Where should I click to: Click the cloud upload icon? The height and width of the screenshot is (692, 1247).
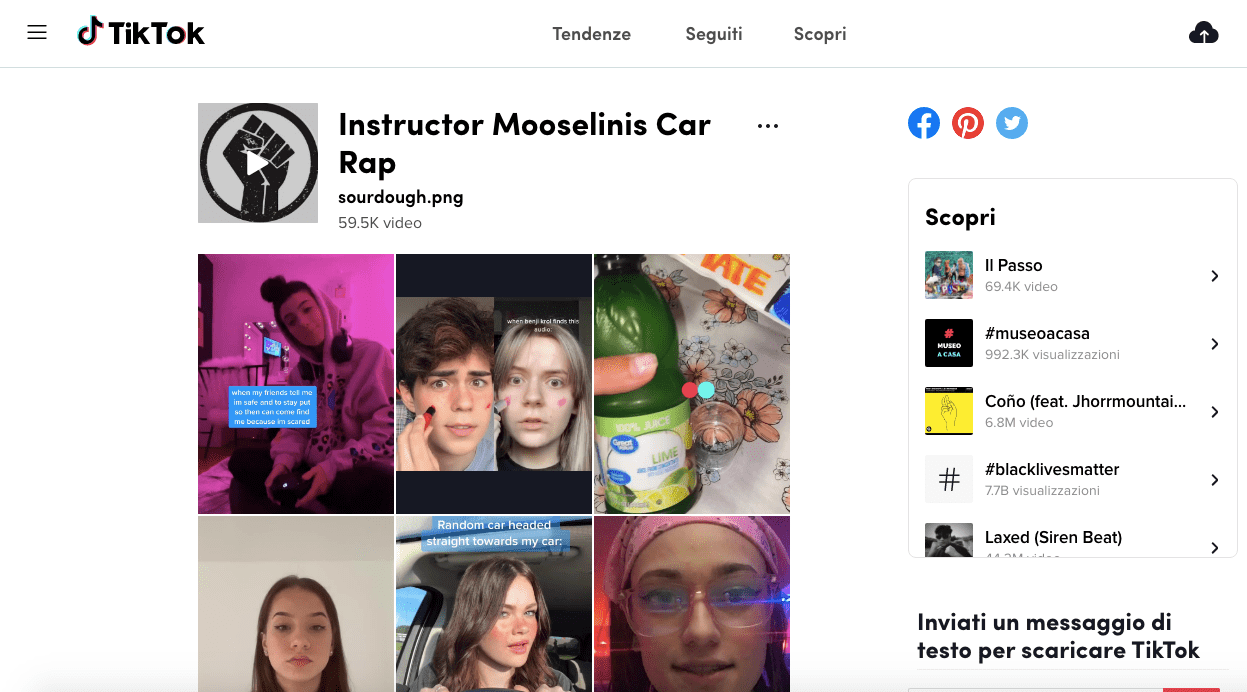(1204, 33)
